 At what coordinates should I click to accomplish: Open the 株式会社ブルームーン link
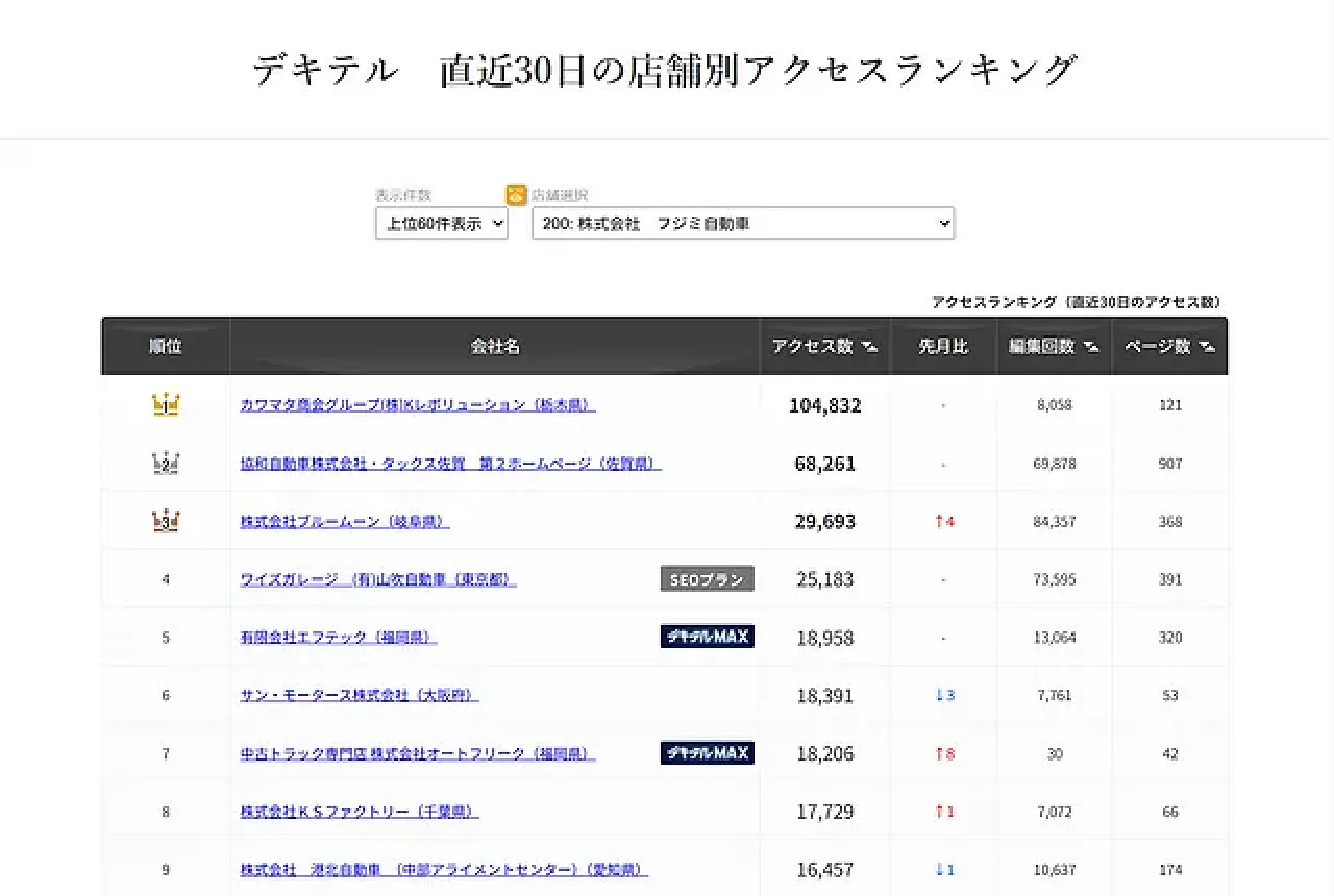point(344,521)
